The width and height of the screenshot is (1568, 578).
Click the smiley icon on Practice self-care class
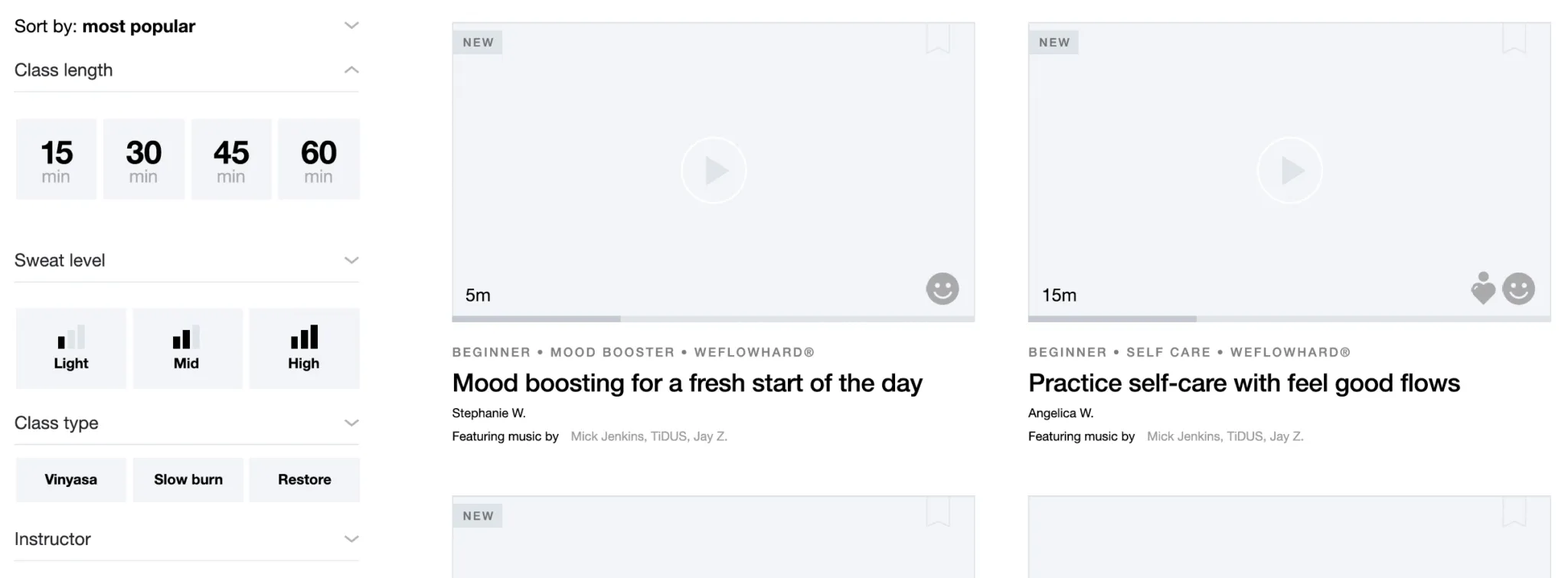coord(1519,289)
